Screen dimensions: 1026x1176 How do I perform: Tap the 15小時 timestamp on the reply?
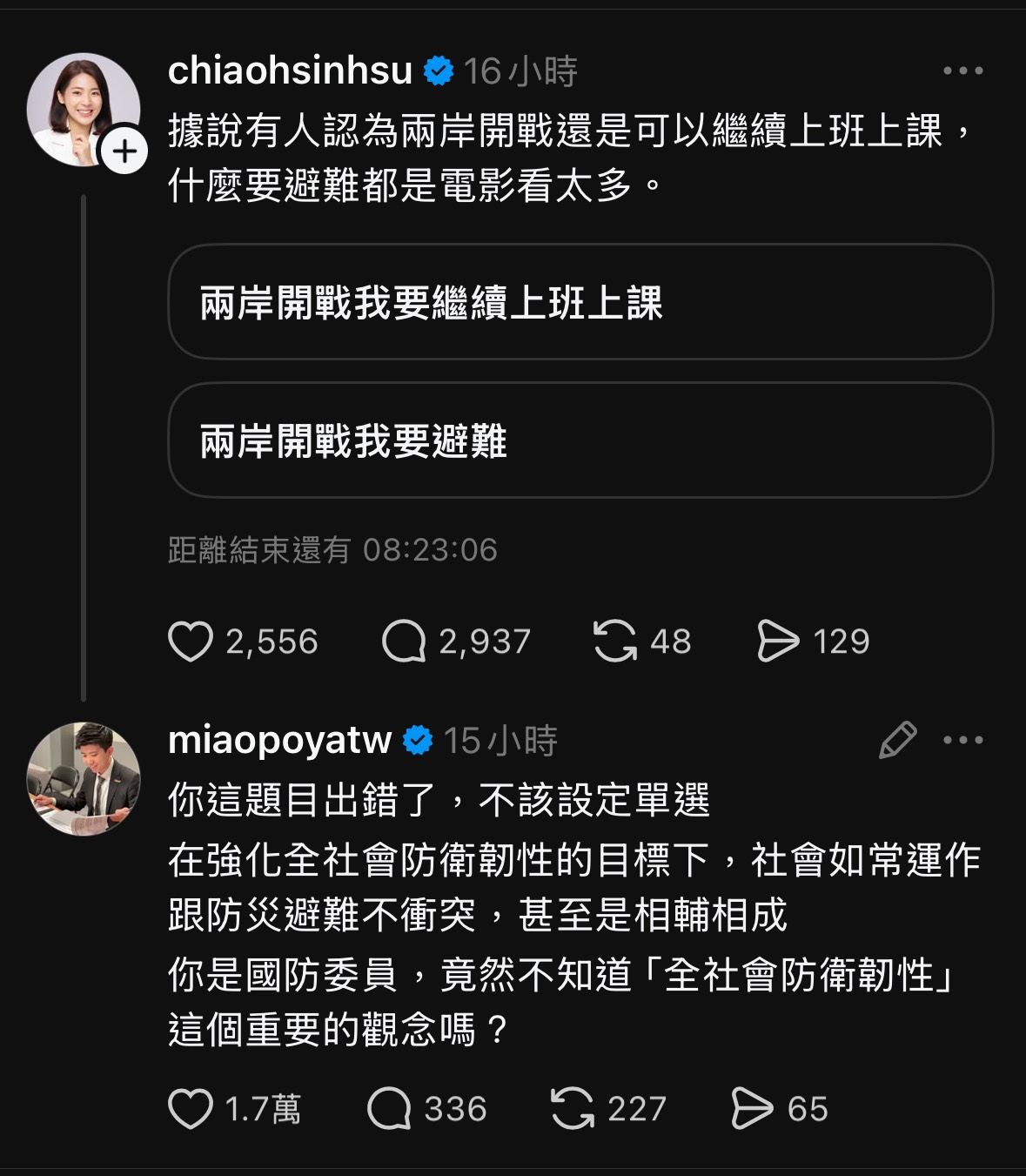tap(500, 741)
